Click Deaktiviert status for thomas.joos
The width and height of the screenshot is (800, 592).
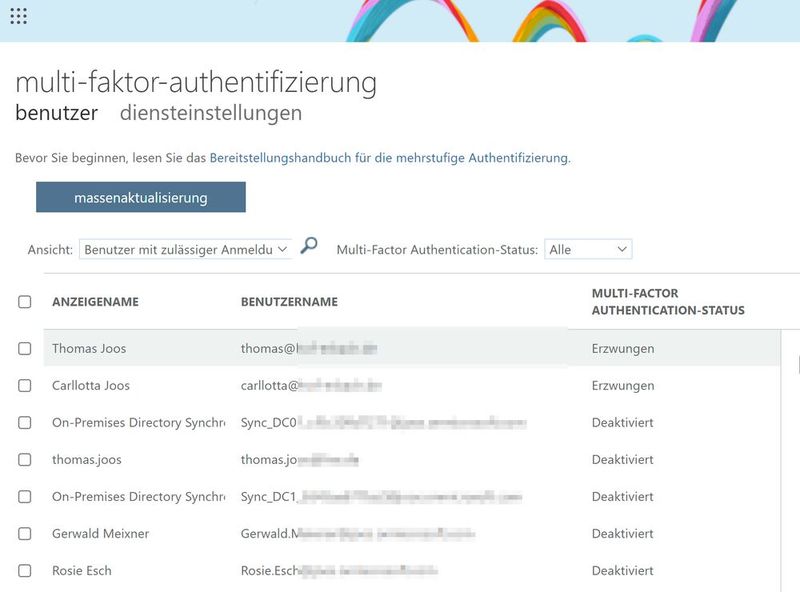[x=622, y=459]
